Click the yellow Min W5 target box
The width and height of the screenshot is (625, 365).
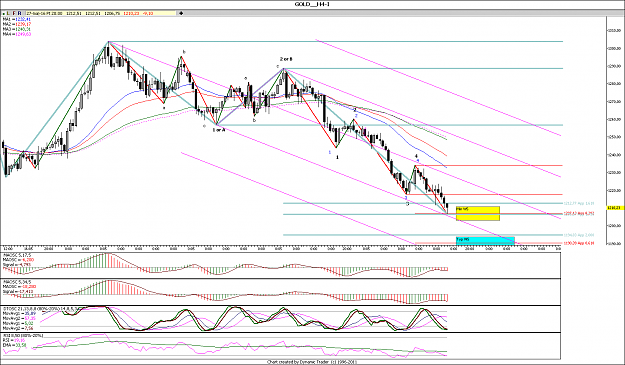tap(478, 213)
